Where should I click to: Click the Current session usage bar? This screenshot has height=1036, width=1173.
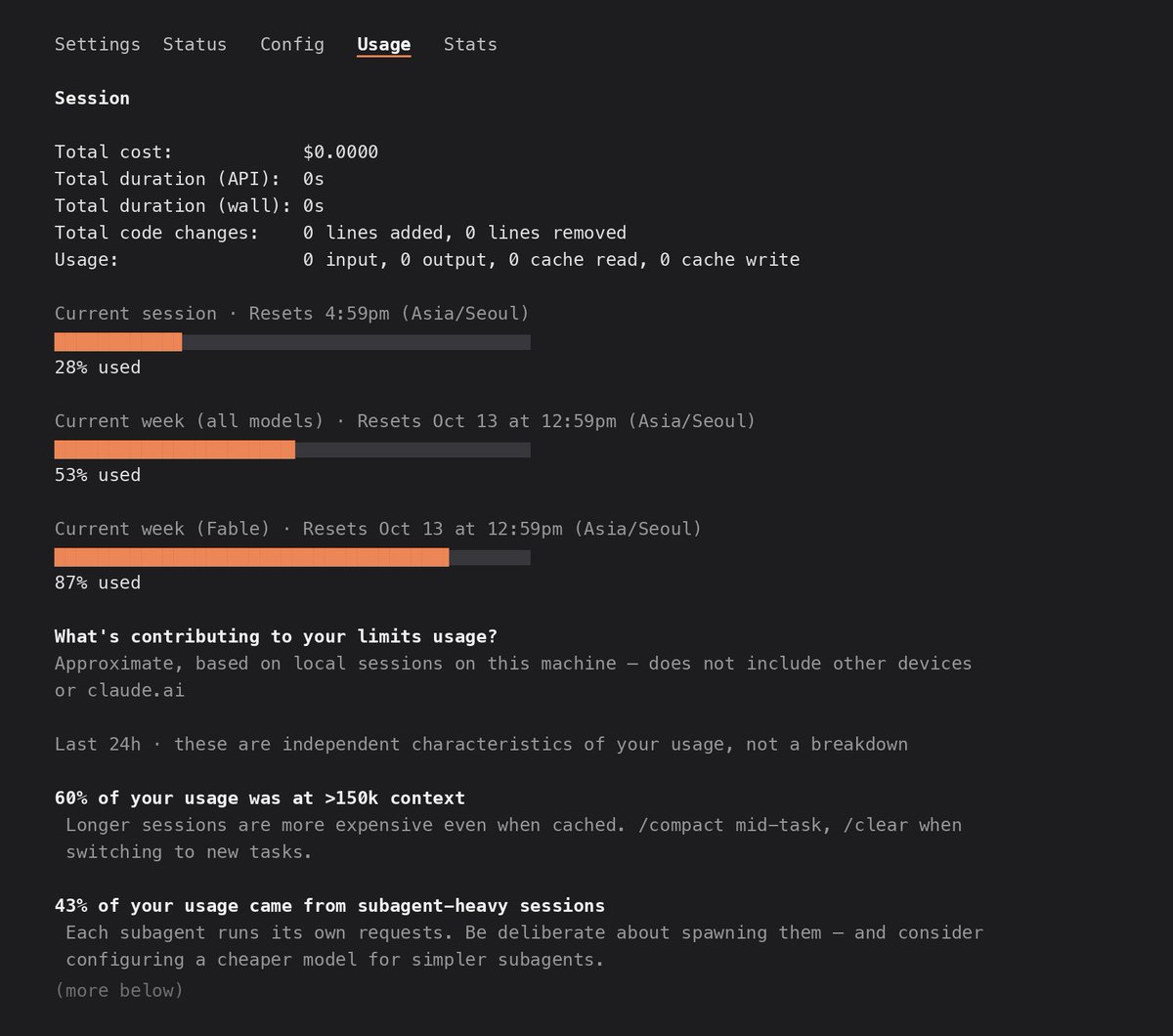click(x=292, y=342)
